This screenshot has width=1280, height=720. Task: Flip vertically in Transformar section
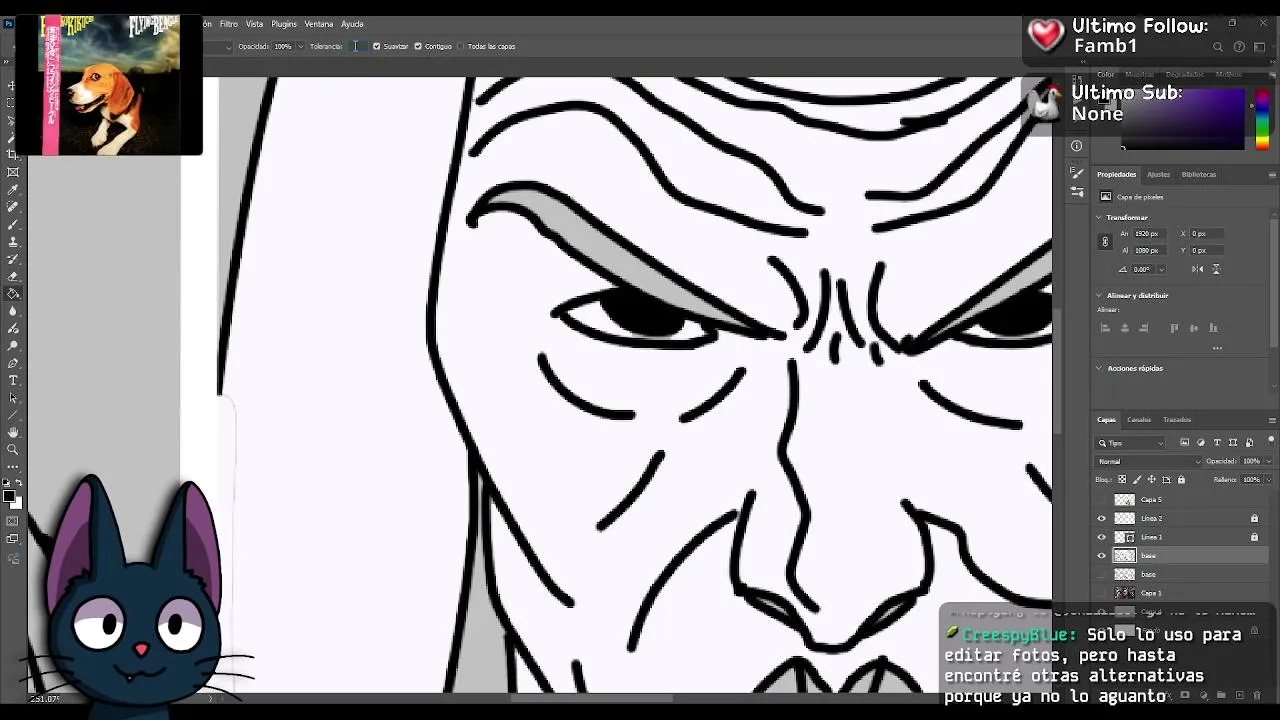click(1216, 269)
